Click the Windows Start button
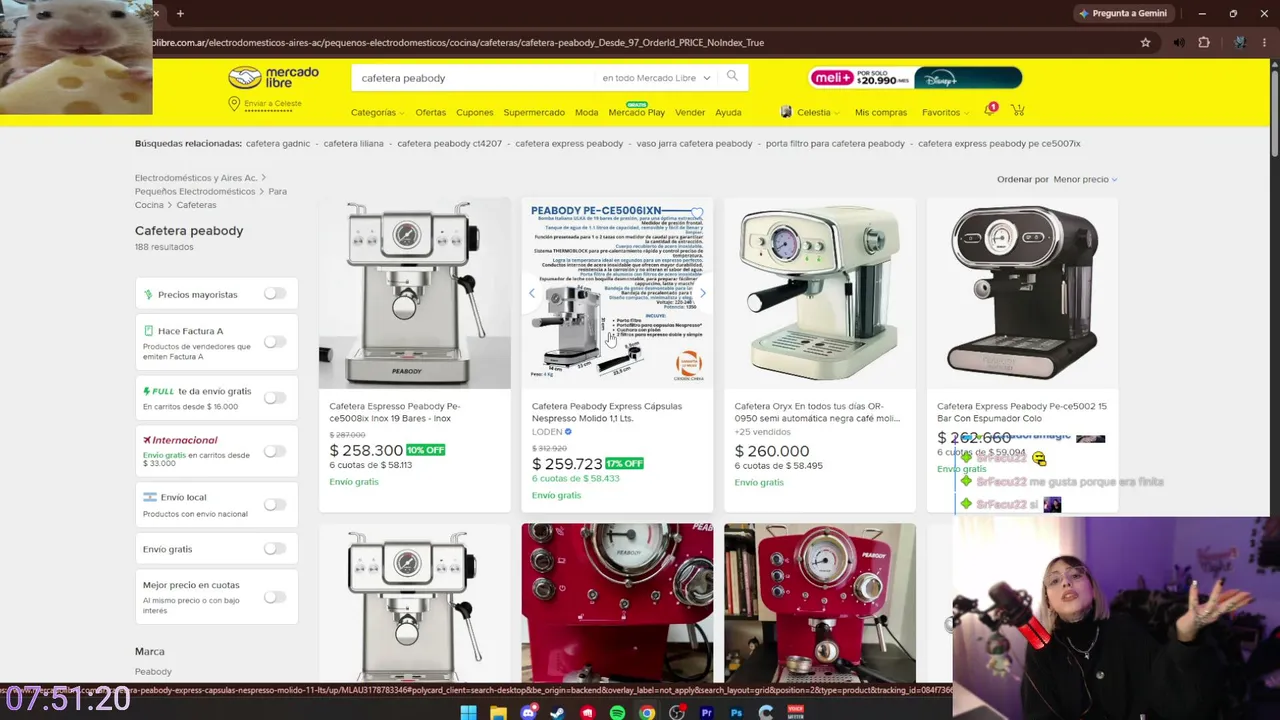The height and width of the screenshot is (720, 1280). point(468,712)
